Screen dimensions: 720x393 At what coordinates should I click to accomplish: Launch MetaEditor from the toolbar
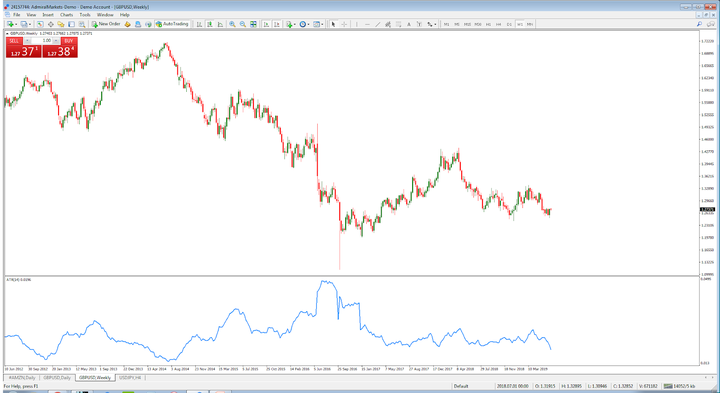pyautogui.click(x=128, y=24)
